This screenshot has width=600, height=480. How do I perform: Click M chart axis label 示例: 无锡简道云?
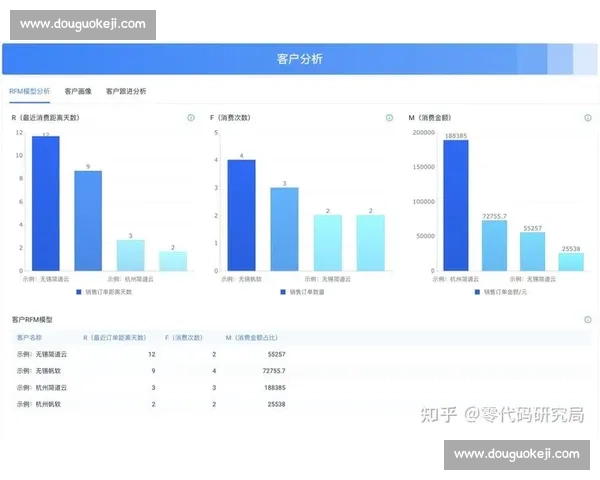tap(532, 279)
